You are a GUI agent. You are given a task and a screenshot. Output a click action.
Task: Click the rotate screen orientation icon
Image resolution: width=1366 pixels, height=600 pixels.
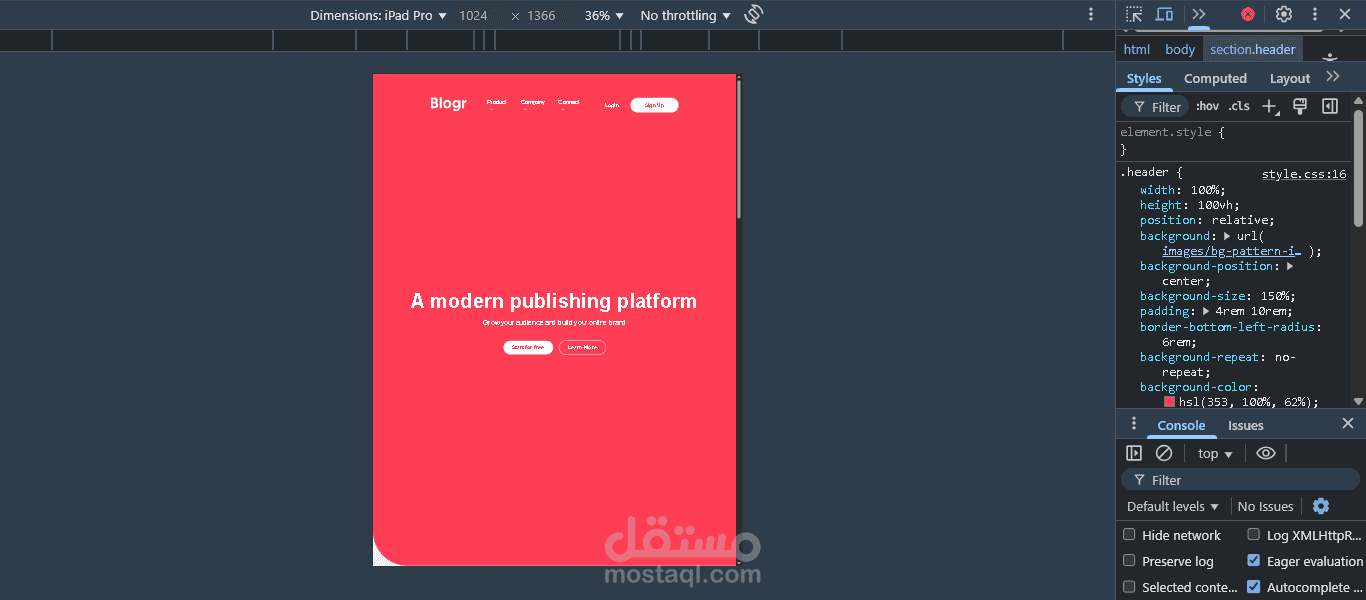coord(754,14)
